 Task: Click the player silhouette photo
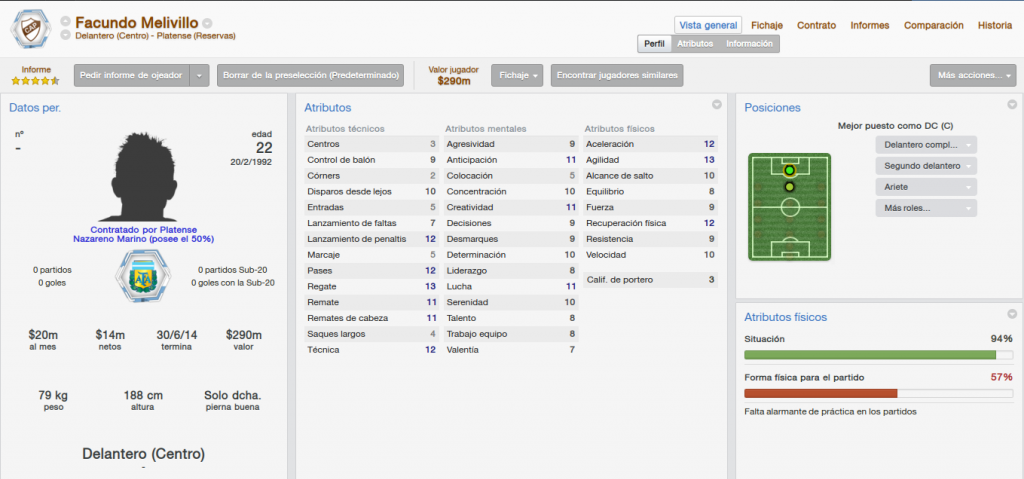[x=143, y=176]
